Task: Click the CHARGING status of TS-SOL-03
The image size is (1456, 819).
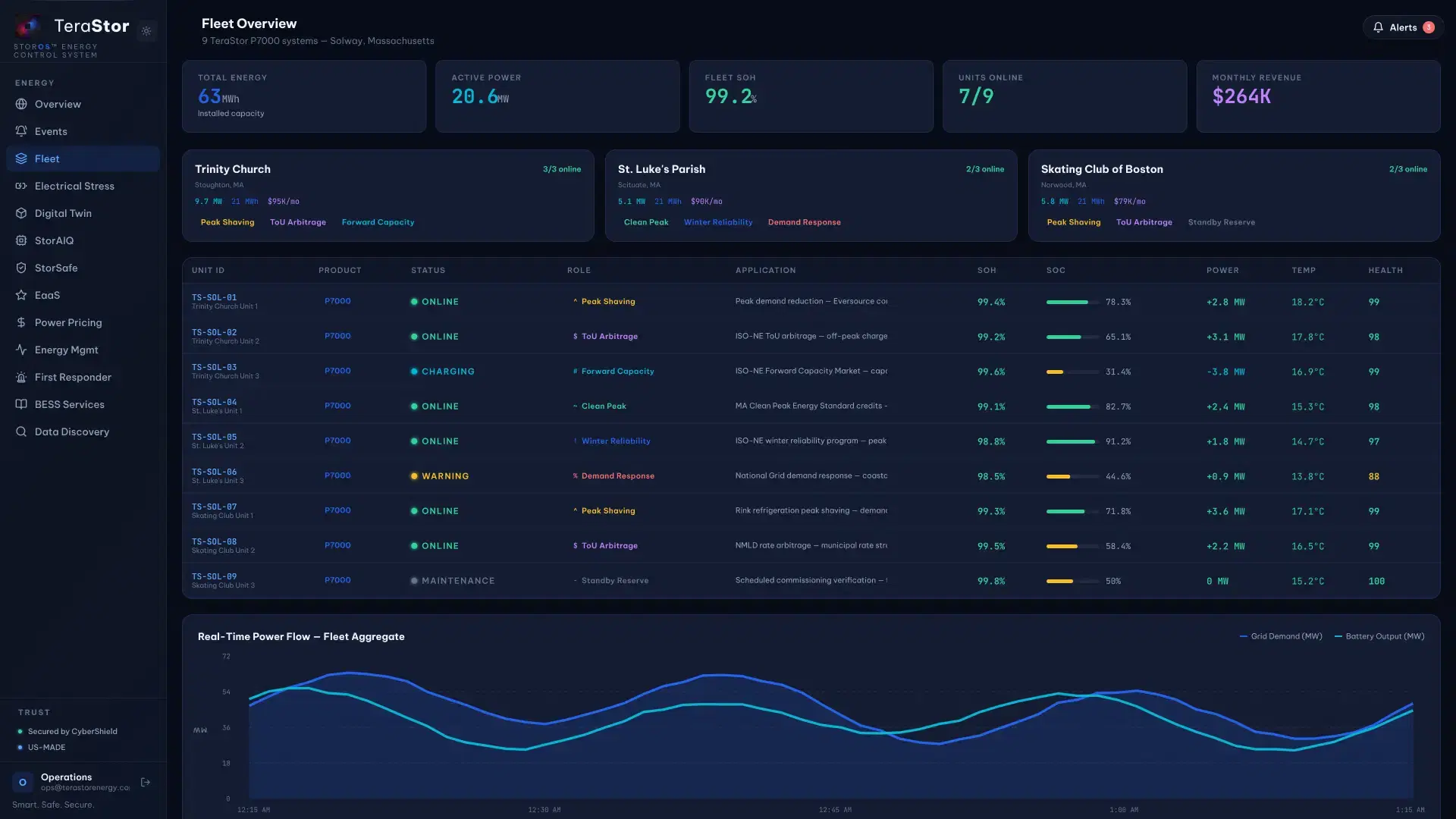Action: pos(442,372)
